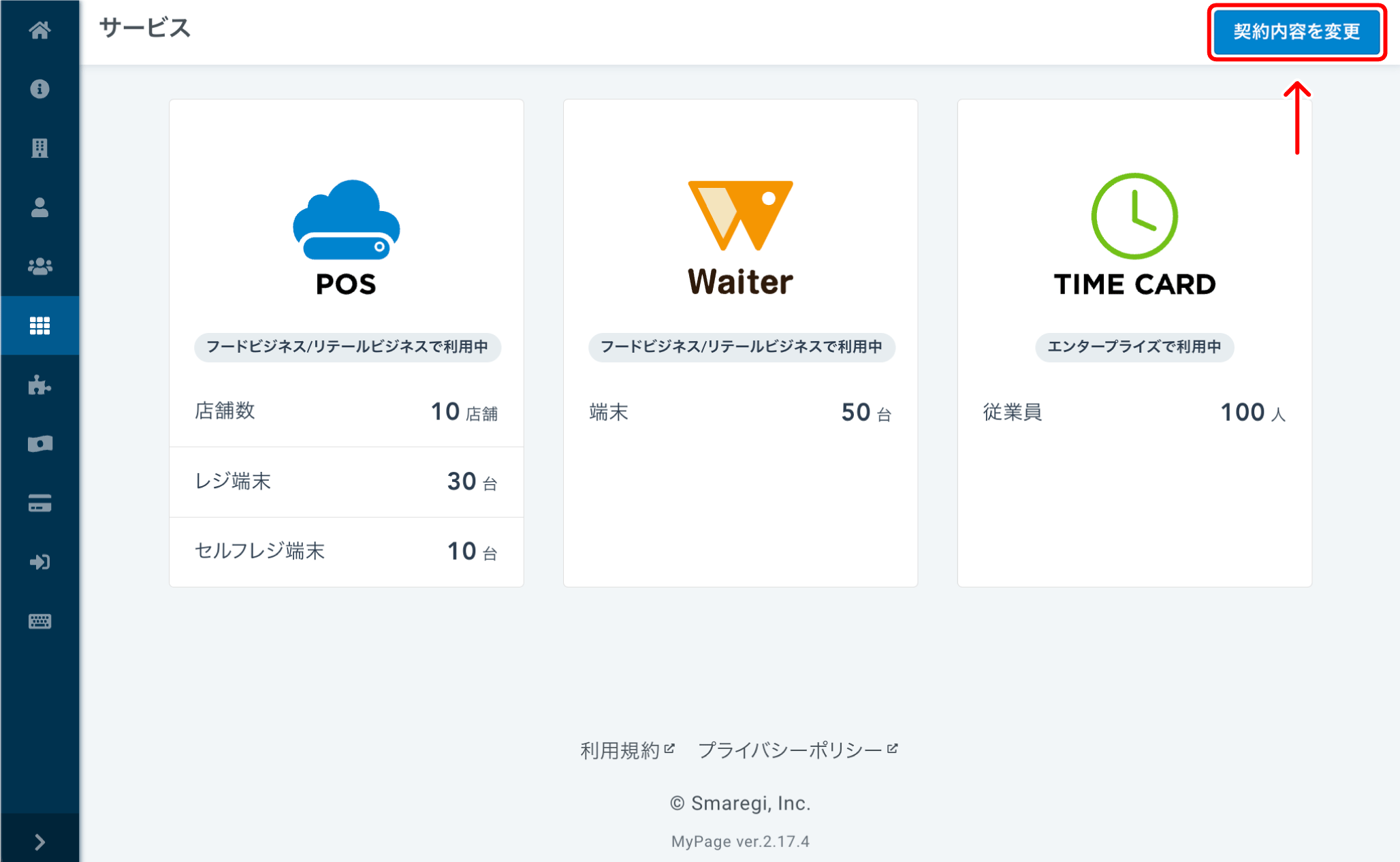The height and width of the screenshot is (862, 1400).
Task: Open the info circle sidebar icon
Action: 39,89
